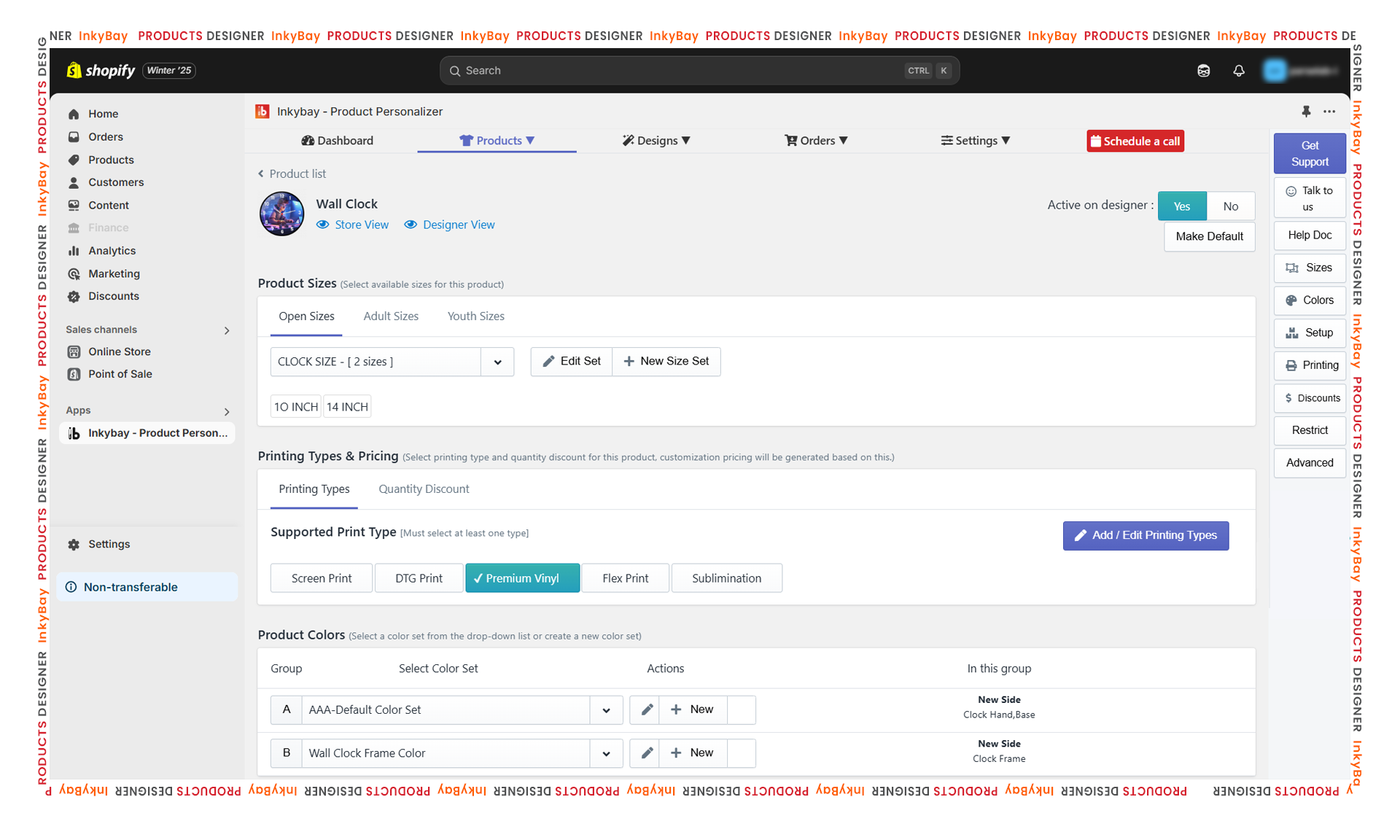
Task: Open the three-dots app options menu
Action: (1329, 112)
